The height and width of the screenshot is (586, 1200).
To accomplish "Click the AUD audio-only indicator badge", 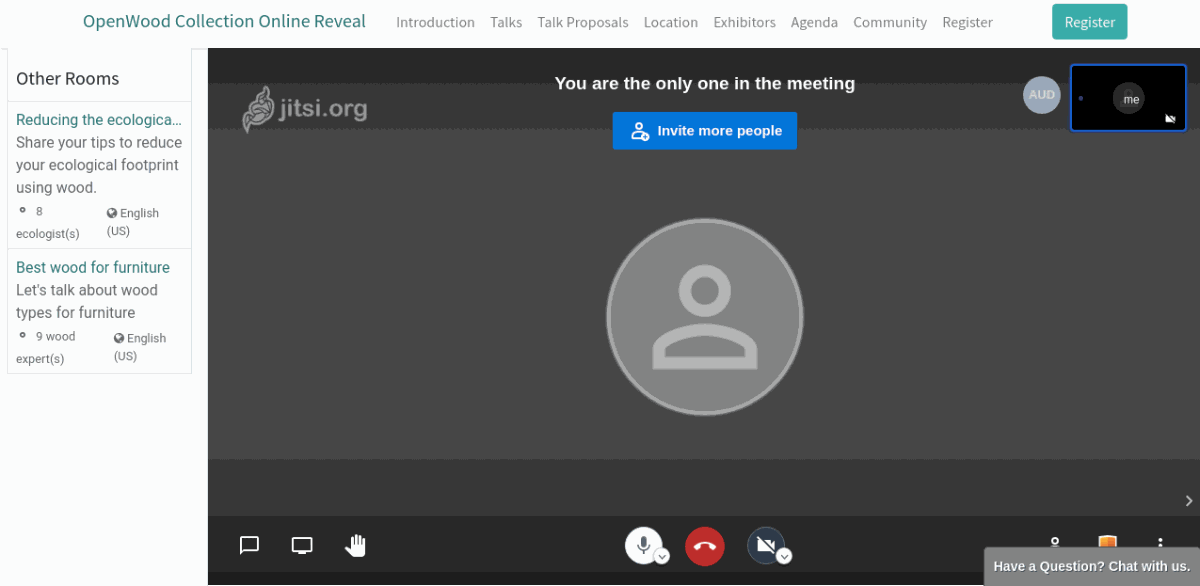I will [x=1041, y=95].
